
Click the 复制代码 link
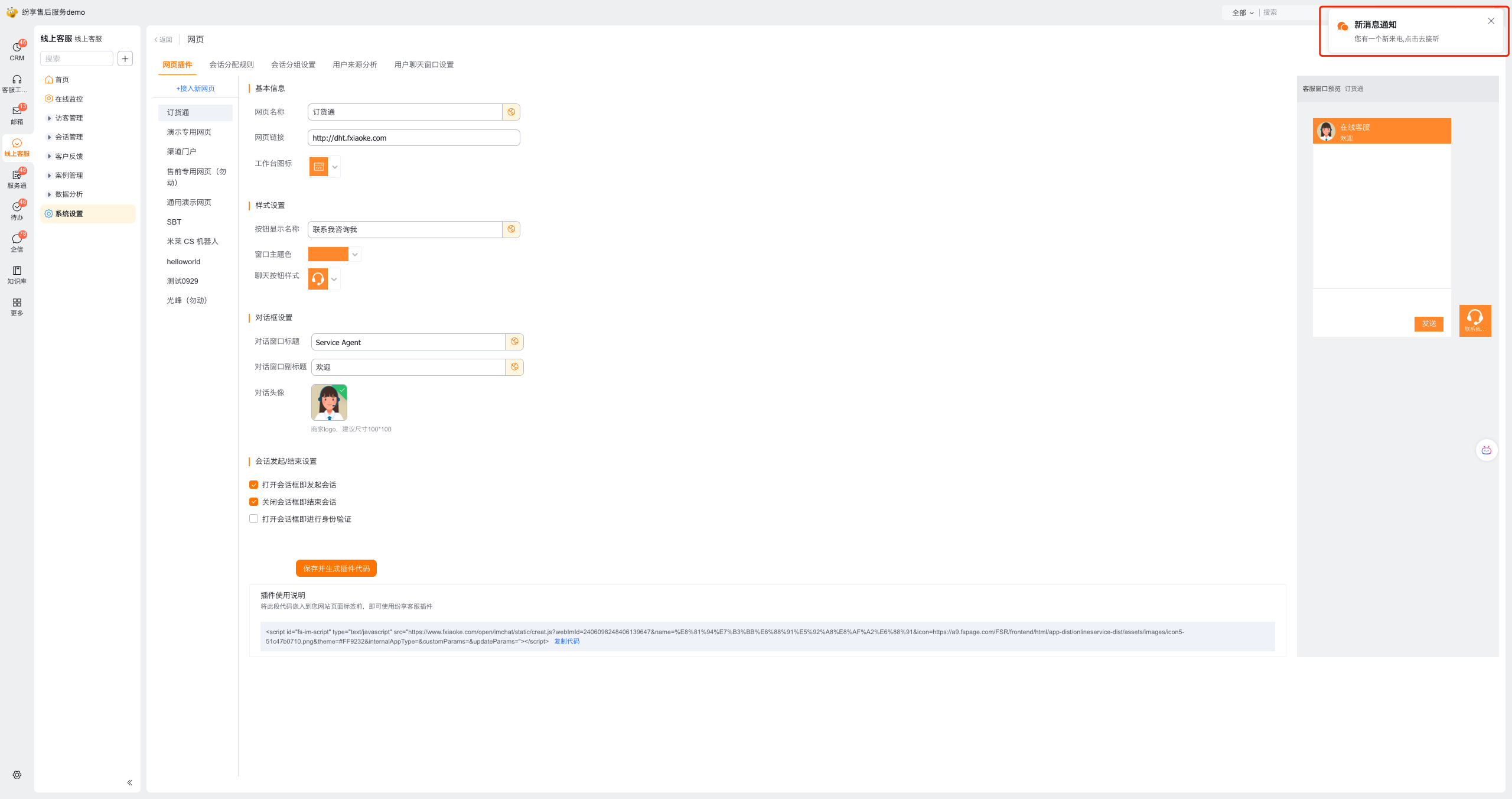click(x=566, y=641)
